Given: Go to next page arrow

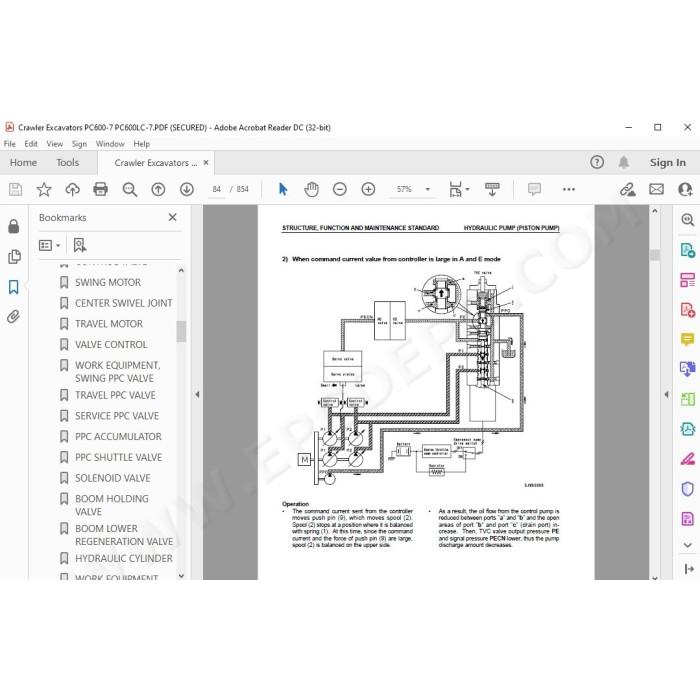Looking at the screenshot, I should pyautogui.click(x=187, y=189).
